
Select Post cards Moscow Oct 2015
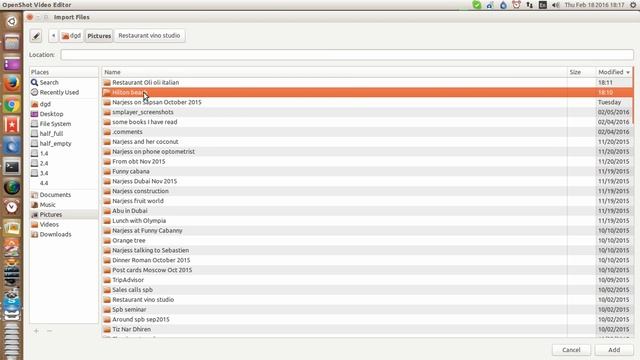click(x=367, y=270)
